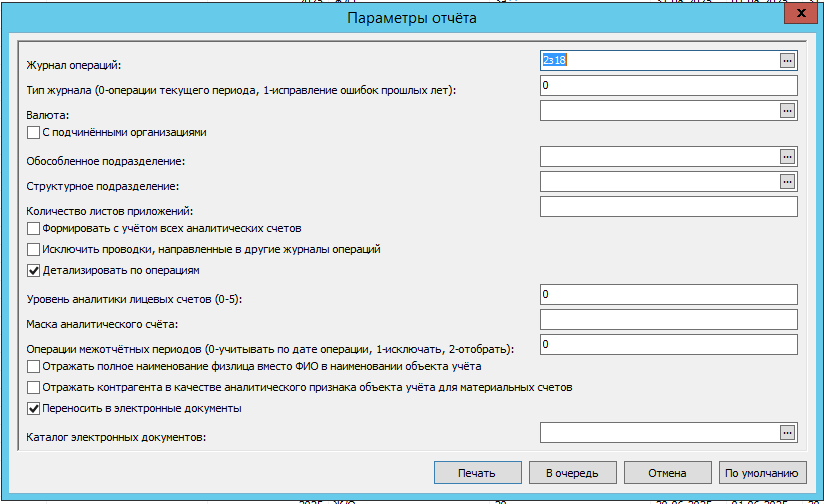Uncheck Детализировать по операциям
Image resolution: width=824 pixels, height=504 pixels.
tap(34, 270)
